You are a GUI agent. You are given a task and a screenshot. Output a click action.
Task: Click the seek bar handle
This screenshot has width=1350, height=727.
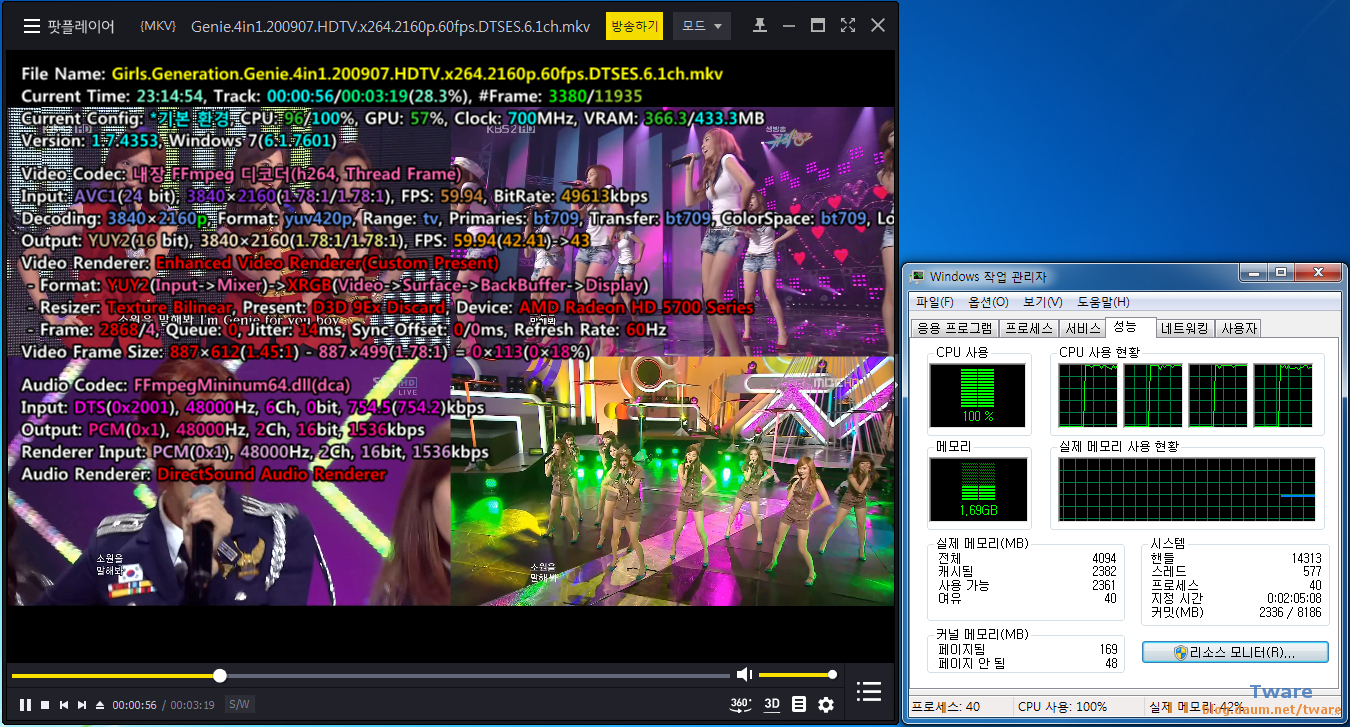pos(220,676)
